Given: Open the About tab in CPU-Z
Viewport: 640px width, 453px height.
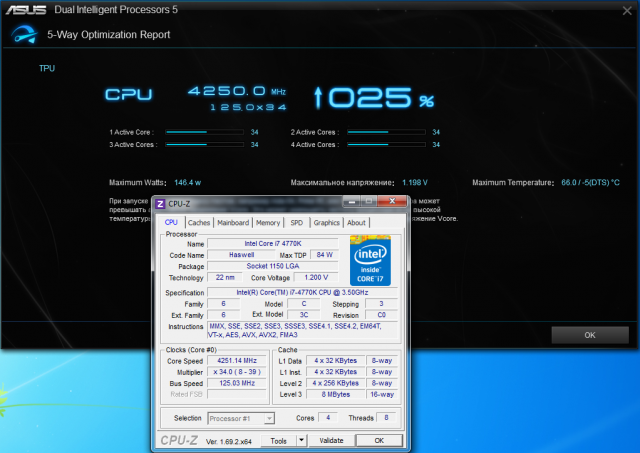Looking at the screenshot, I should 356,223.
